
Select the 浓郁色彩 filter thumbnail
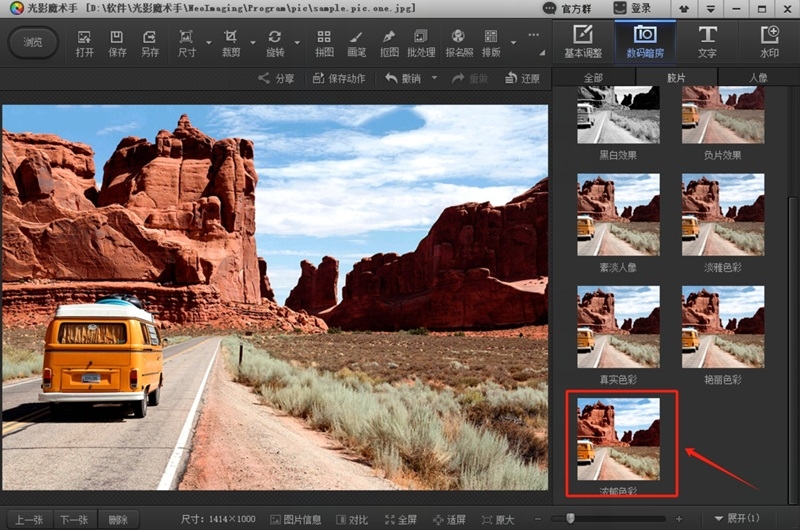[x=618, y=438]
